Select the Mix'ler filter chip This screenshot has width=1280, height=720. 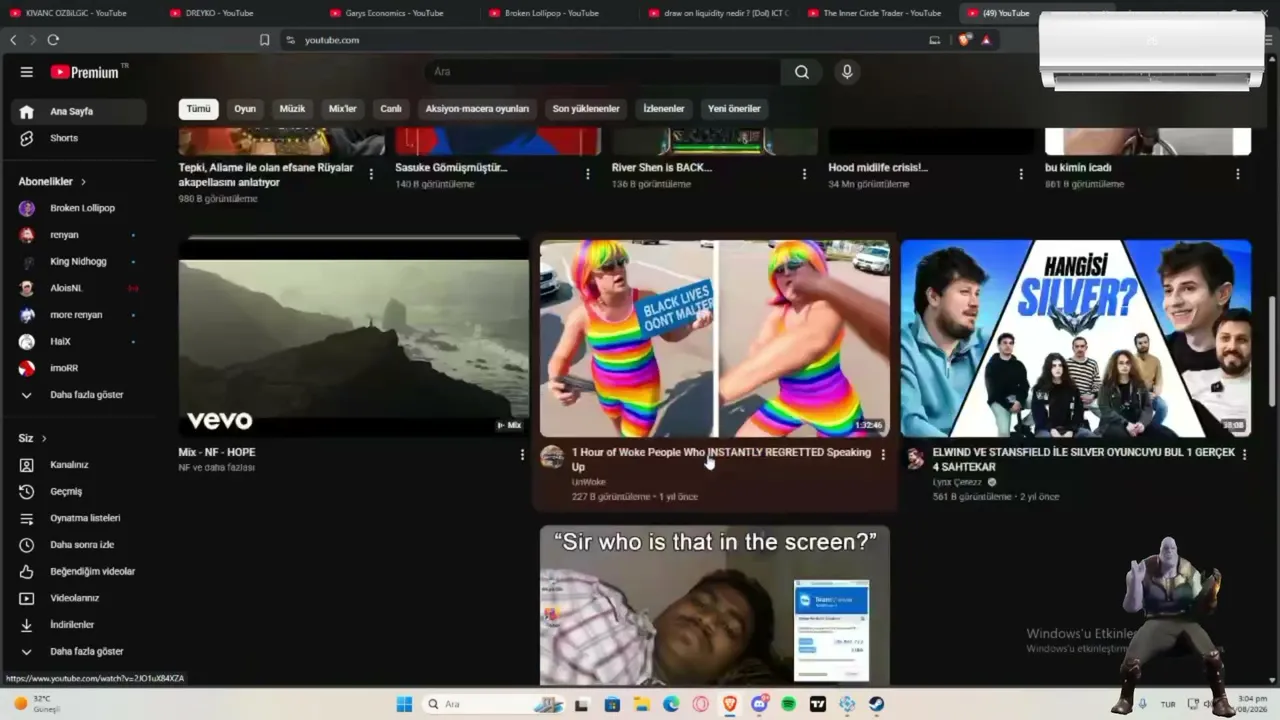(343, 109)
